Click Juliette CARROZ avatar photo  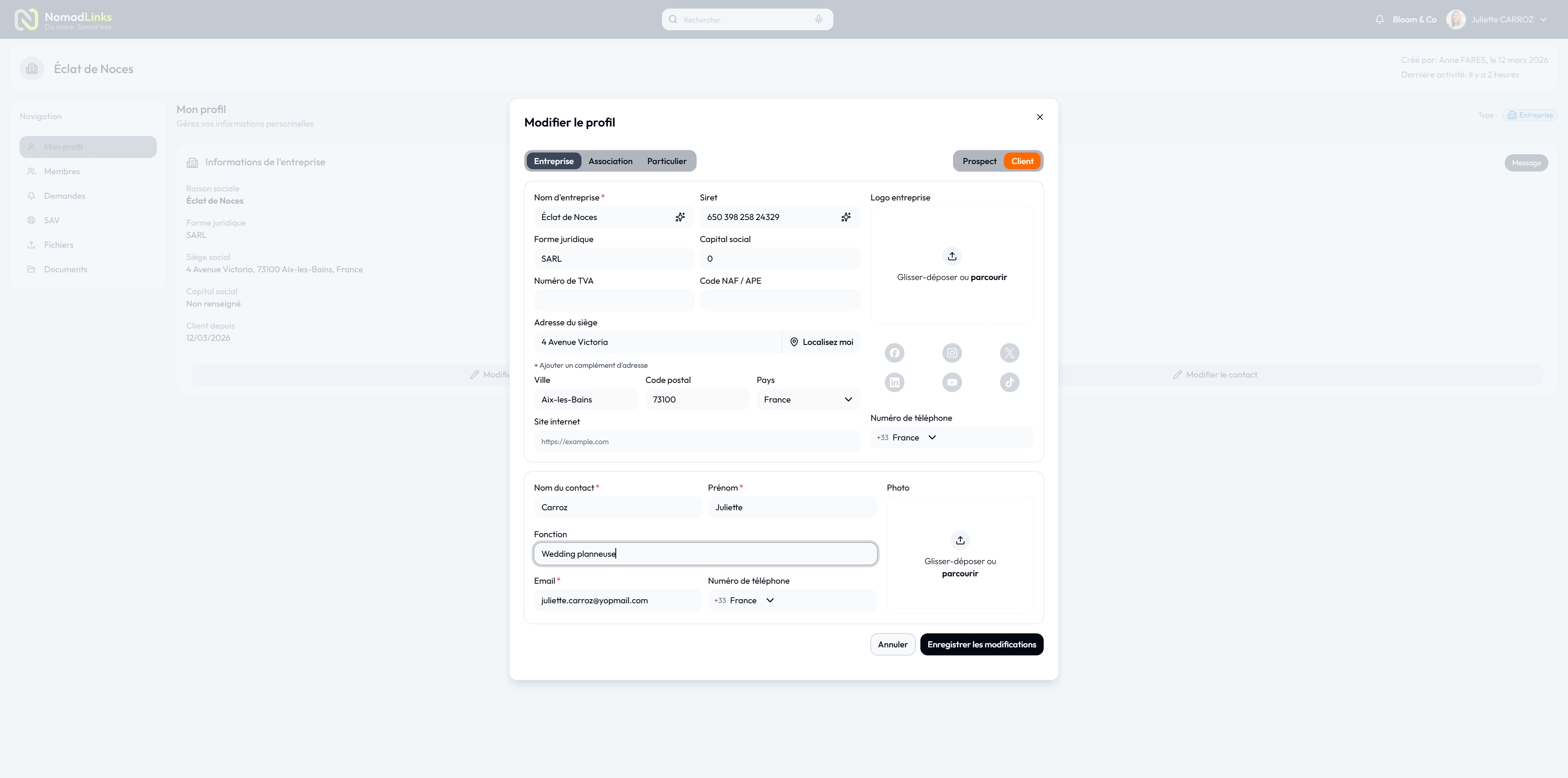click(1456, 20)
